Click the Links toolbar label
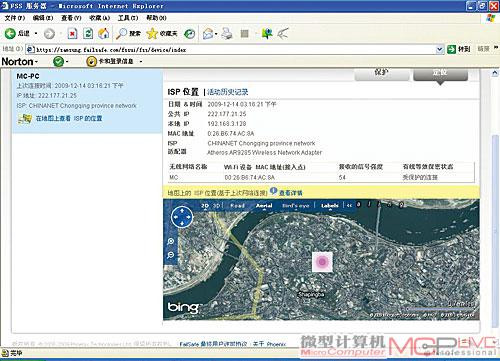Image resolution: width=500 pixels, height=361 pixels. (x=483, y=49)
